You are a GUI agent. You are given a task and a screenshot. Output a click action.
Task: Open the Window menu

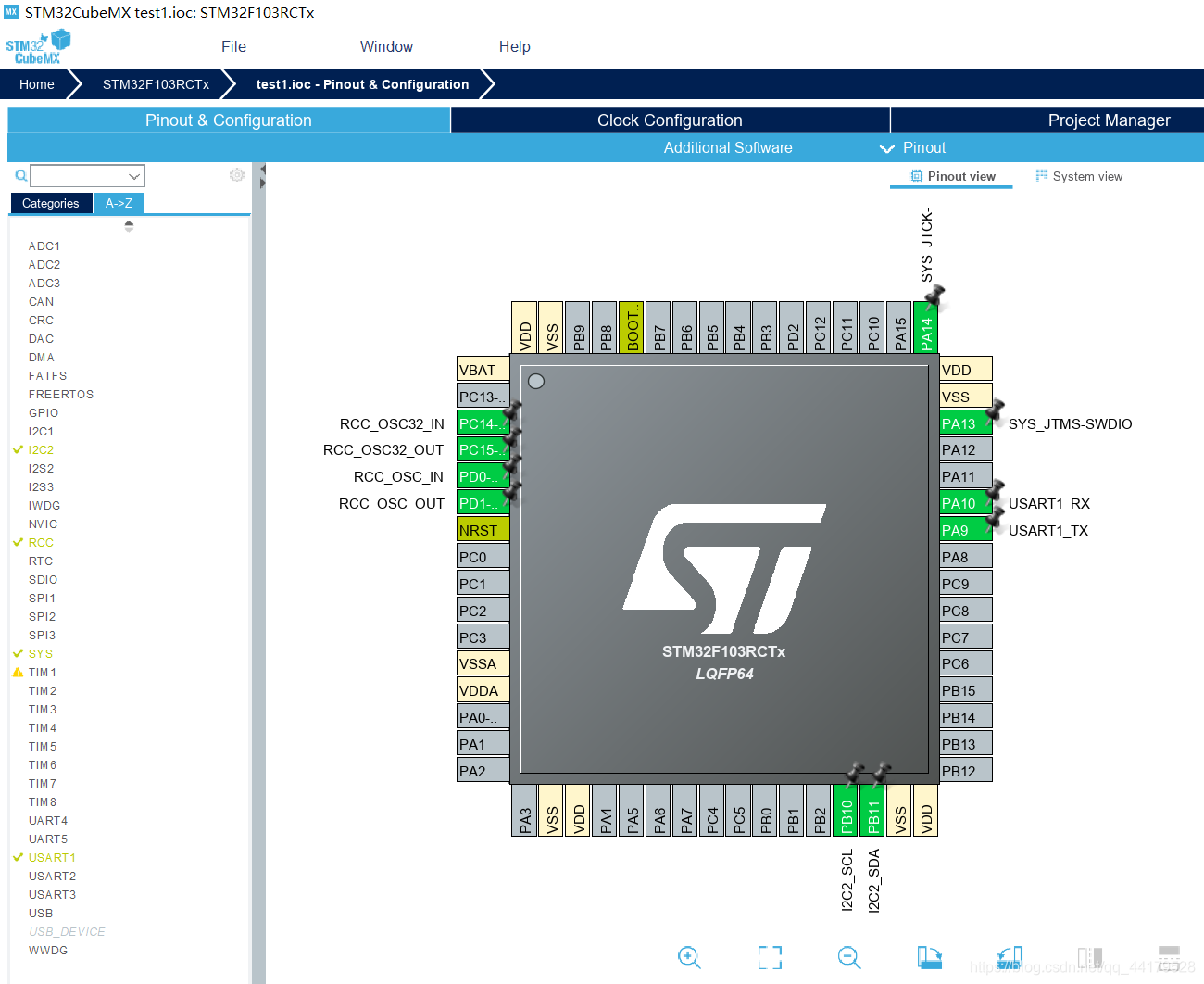click(x=386, y=46)
